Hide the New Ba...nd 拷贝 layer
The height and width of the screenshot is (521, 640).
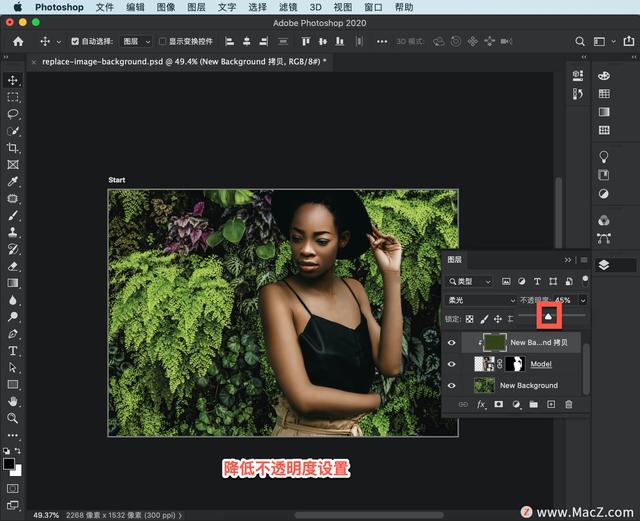pyautogui.click(x=451, y=343)
